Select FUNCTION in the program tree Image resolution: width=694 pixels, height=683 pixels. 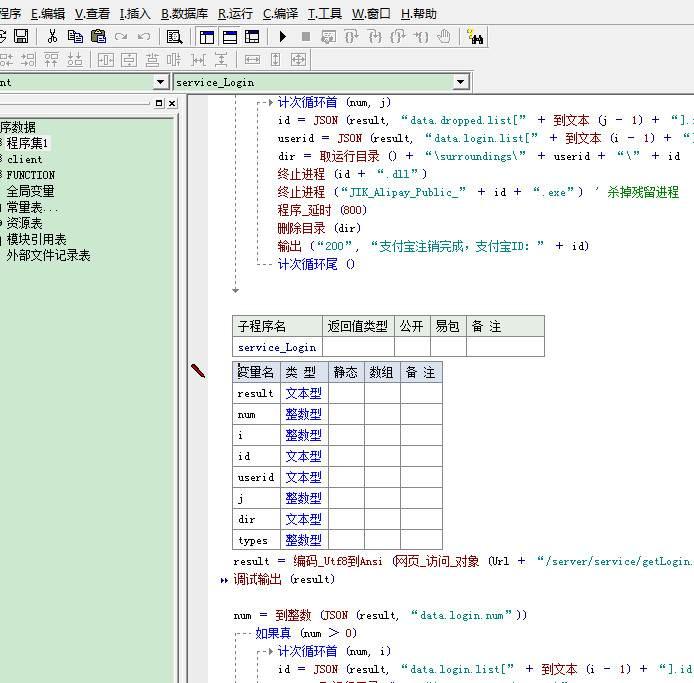click(31, 175)
